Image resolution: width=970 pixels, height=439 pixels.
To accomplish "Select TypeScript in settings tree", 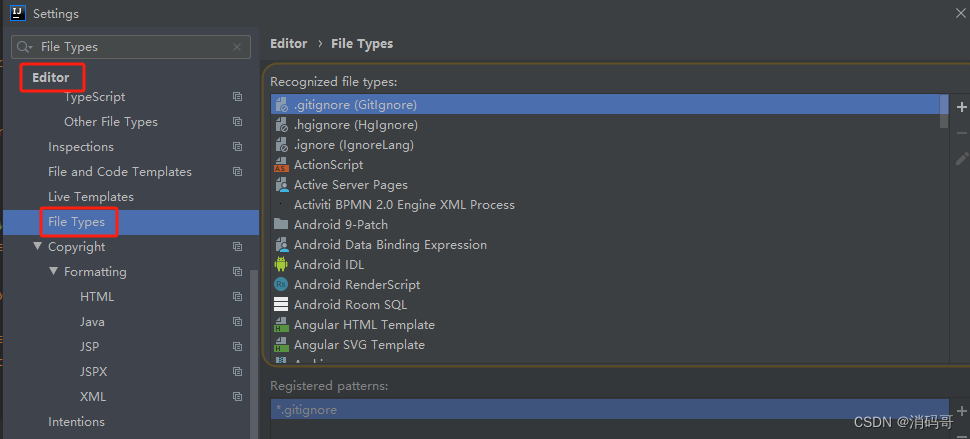I will (x=95, y=97).
